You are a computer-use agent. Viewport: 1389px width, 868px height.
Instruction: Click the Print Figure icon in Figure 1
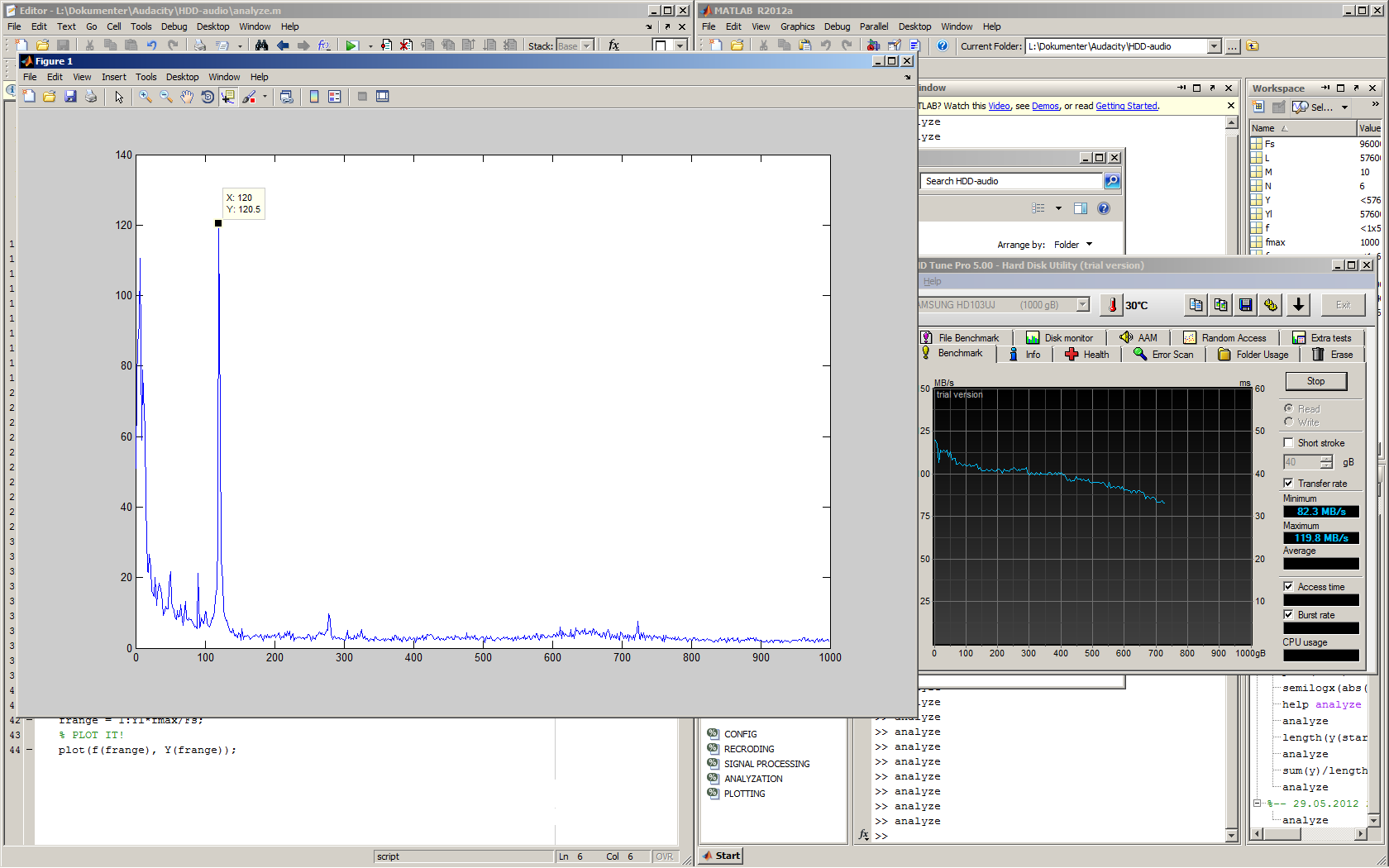91,97
